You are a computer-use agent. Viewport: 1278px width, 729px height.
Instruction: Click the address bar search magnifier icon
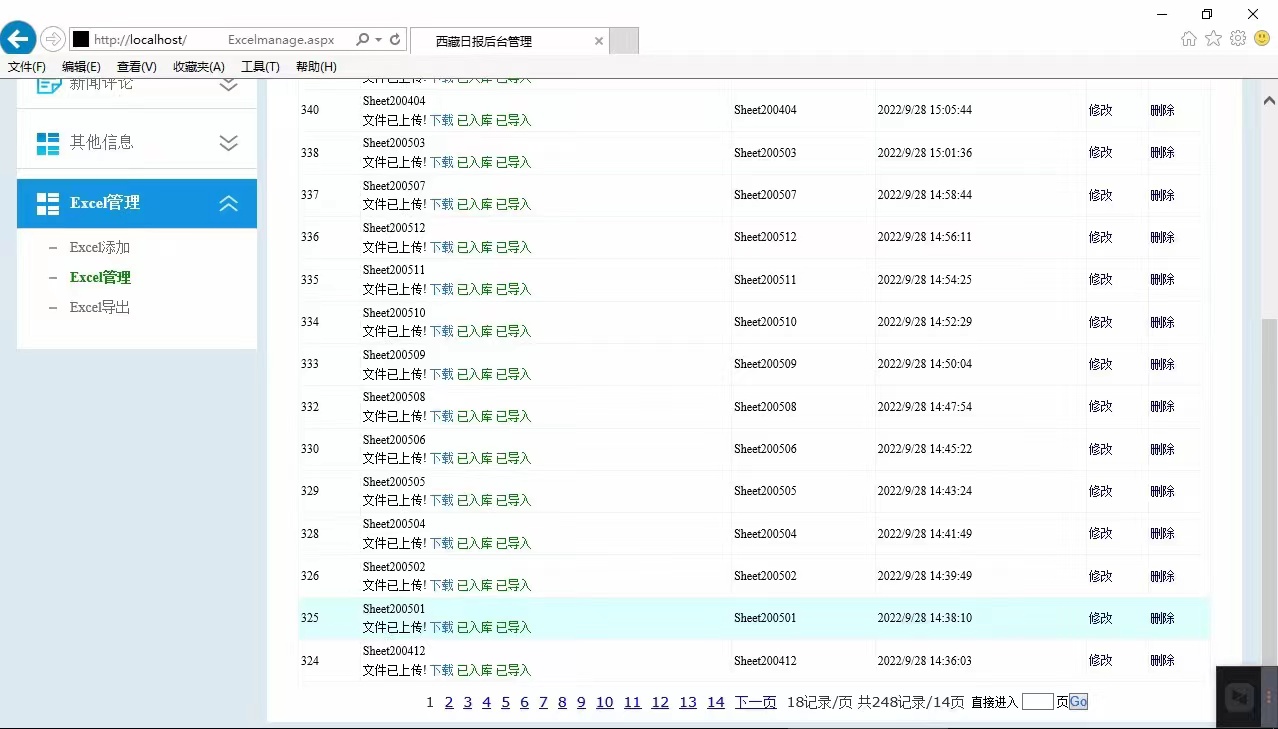click(362, 40)
